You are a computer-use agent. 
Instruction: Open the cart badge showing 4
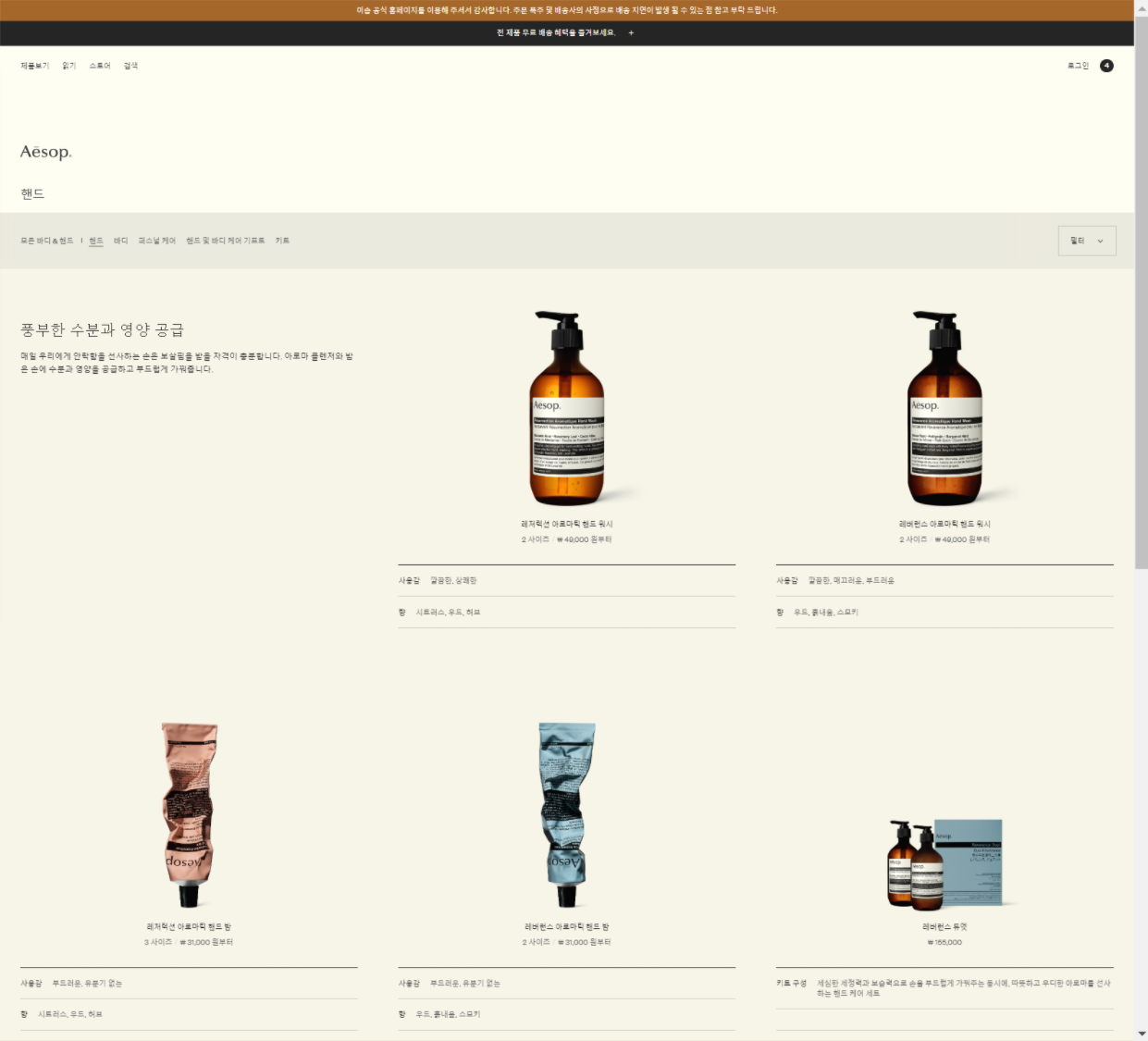(1106, 66)
